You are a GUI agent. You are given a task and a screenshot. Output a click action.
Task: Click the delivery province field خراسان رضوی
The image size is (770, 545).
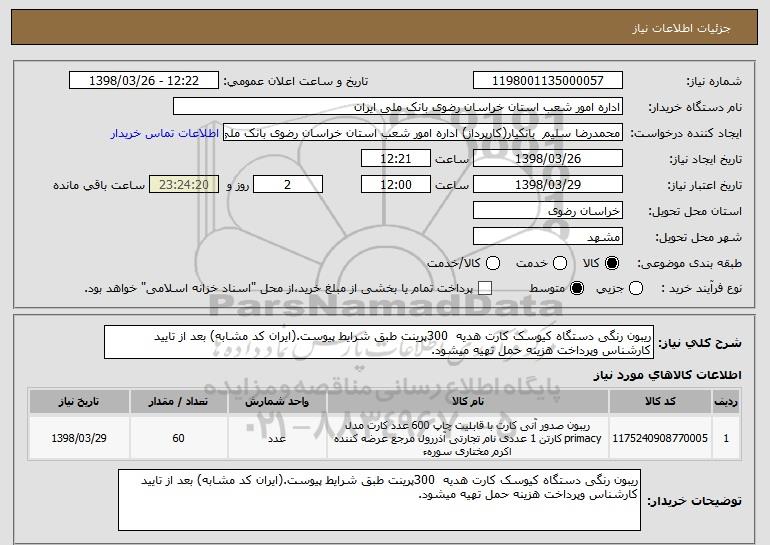click(548, 211)
